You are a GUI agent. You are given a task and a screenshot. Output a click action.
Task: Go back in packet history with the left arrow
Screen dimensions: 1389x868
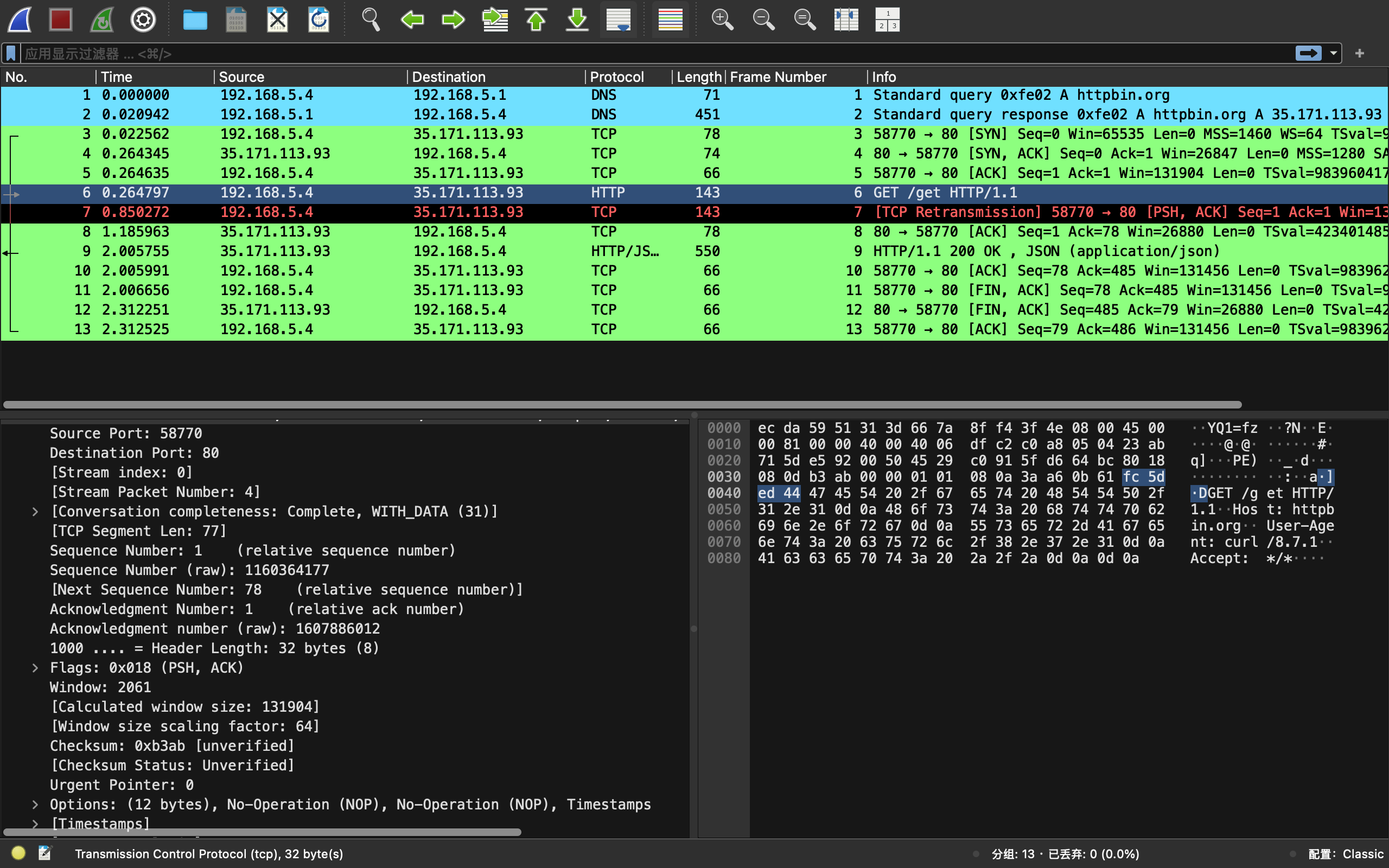pos(412,20)
